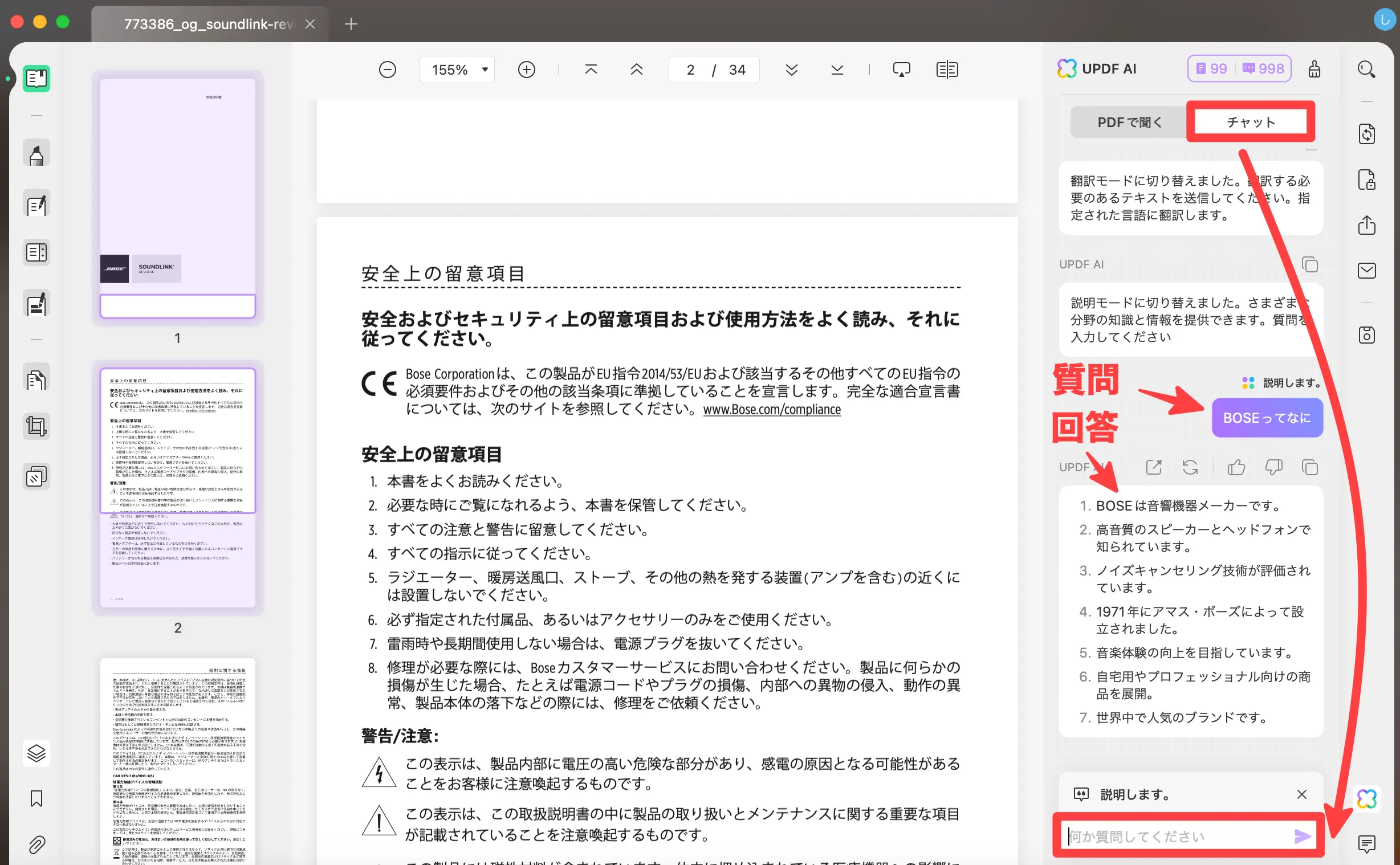Zoom in with the plus button
Viewport: 1400px width, 865px height.
pyautogui.click(x=526, y=70)
